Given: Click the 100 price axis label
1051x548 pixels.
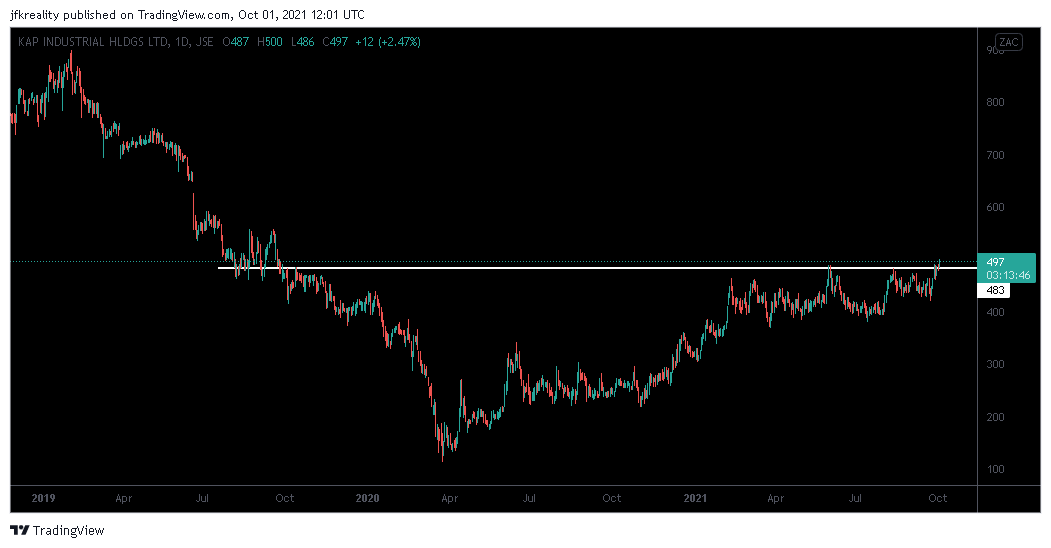Looking at the screenshot, I should coord(995,469).
